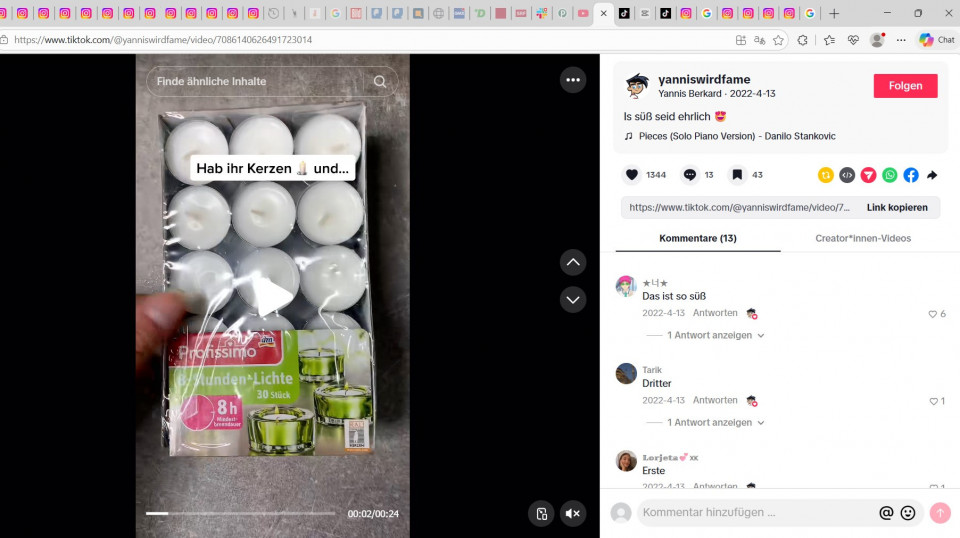Insert emoji in the comment box
960x538 pixels.
[908, 513]
